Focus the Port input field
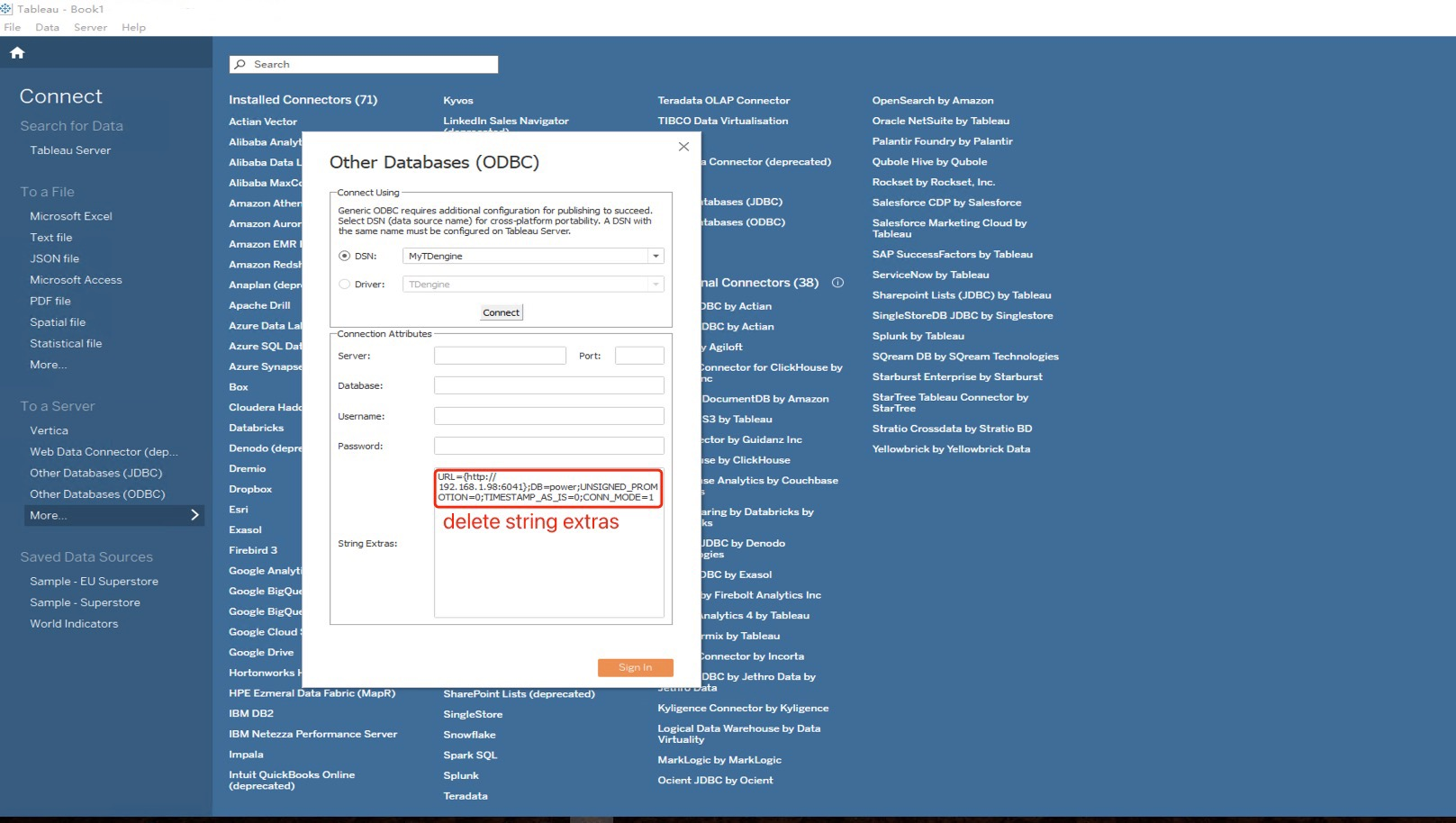This screenshot has width=1456, height=823. 639,356
